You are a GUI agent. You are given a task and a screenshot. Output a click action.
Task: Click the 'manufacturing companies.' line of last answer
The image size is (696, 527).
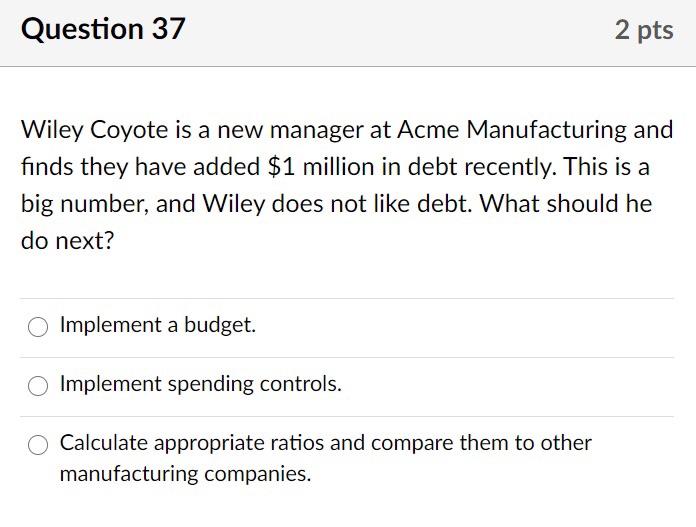tap(185, 474)
